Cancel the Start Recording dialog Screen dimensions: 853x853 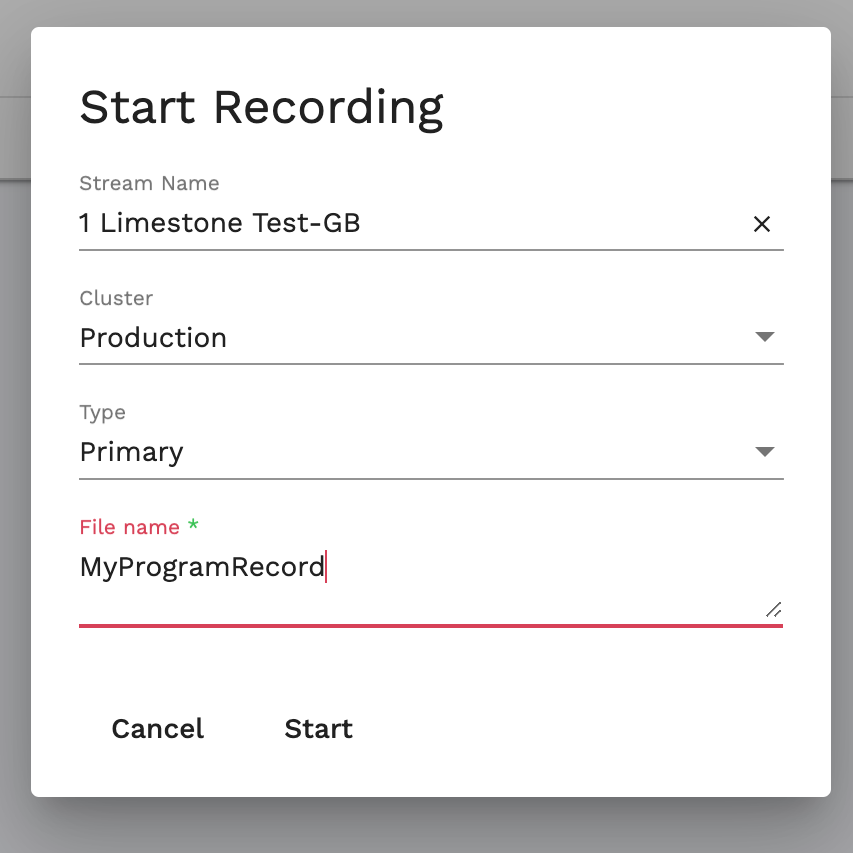pos(158,728)
